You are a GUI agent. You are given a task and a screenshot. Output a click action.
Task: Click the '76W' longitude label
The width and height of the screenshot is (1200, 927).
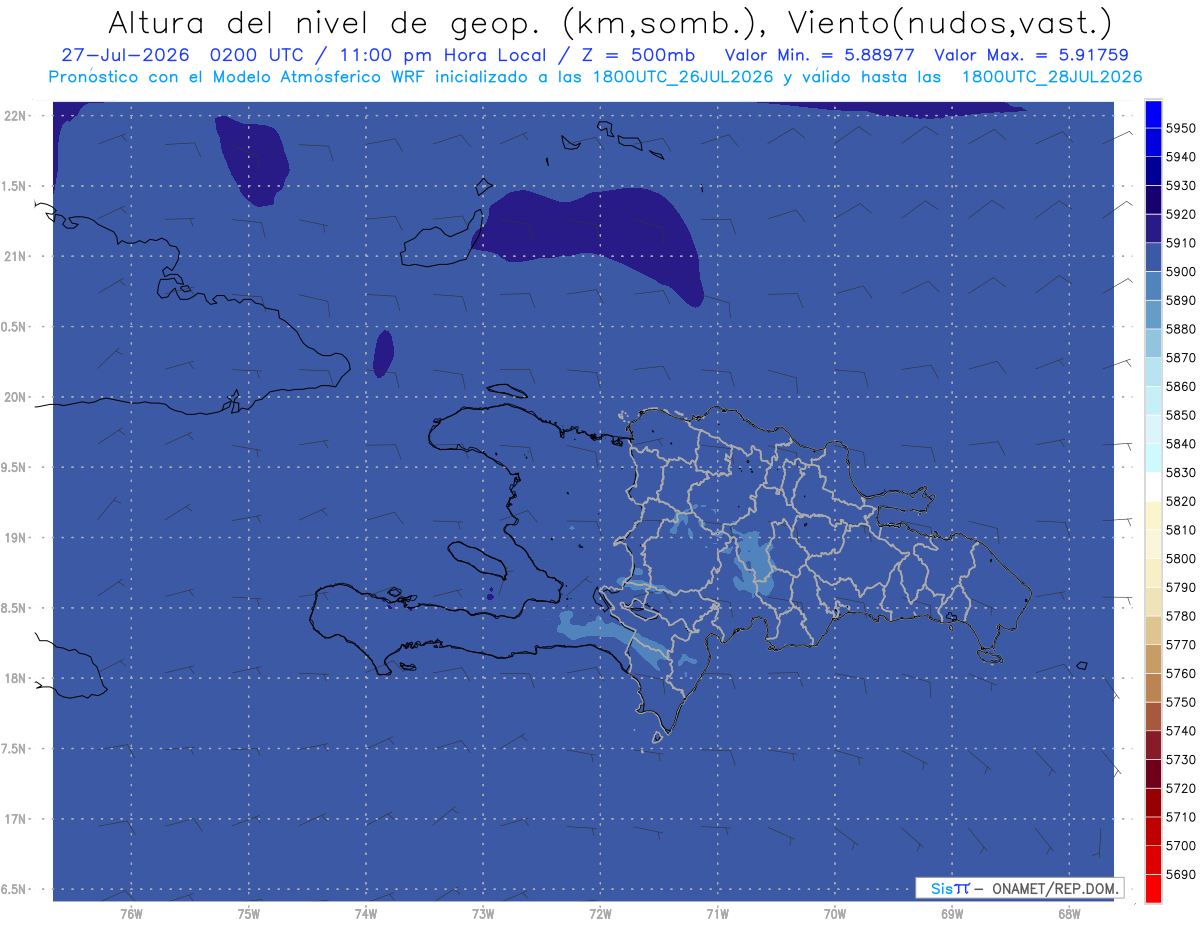coord(131,913)
